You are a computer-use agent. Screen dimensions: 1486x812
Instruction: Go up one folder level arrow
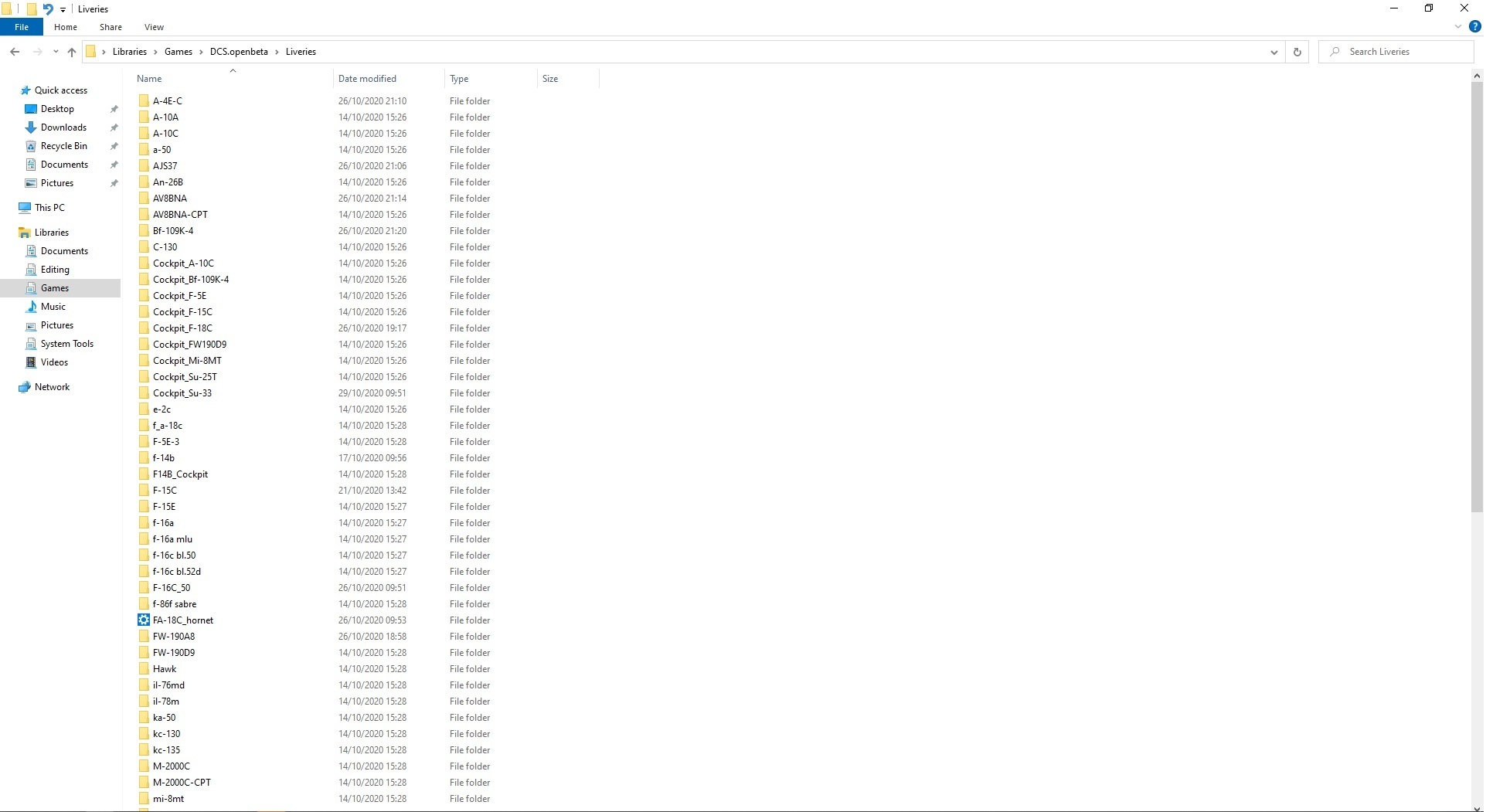[x=72, y=52]
